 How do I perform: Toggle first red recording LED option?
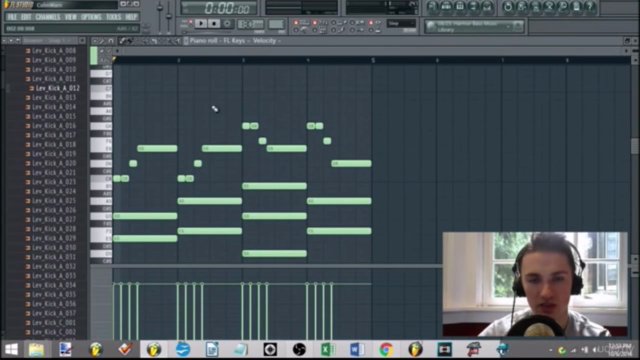click(296, 23)
